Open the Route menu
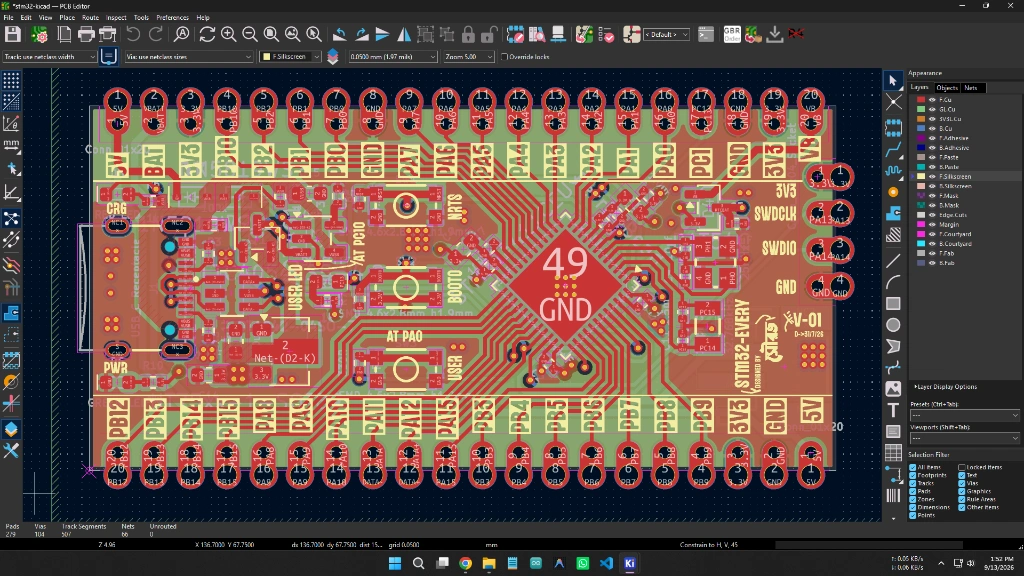The image size is (1024, 576). tap(90, 18)
